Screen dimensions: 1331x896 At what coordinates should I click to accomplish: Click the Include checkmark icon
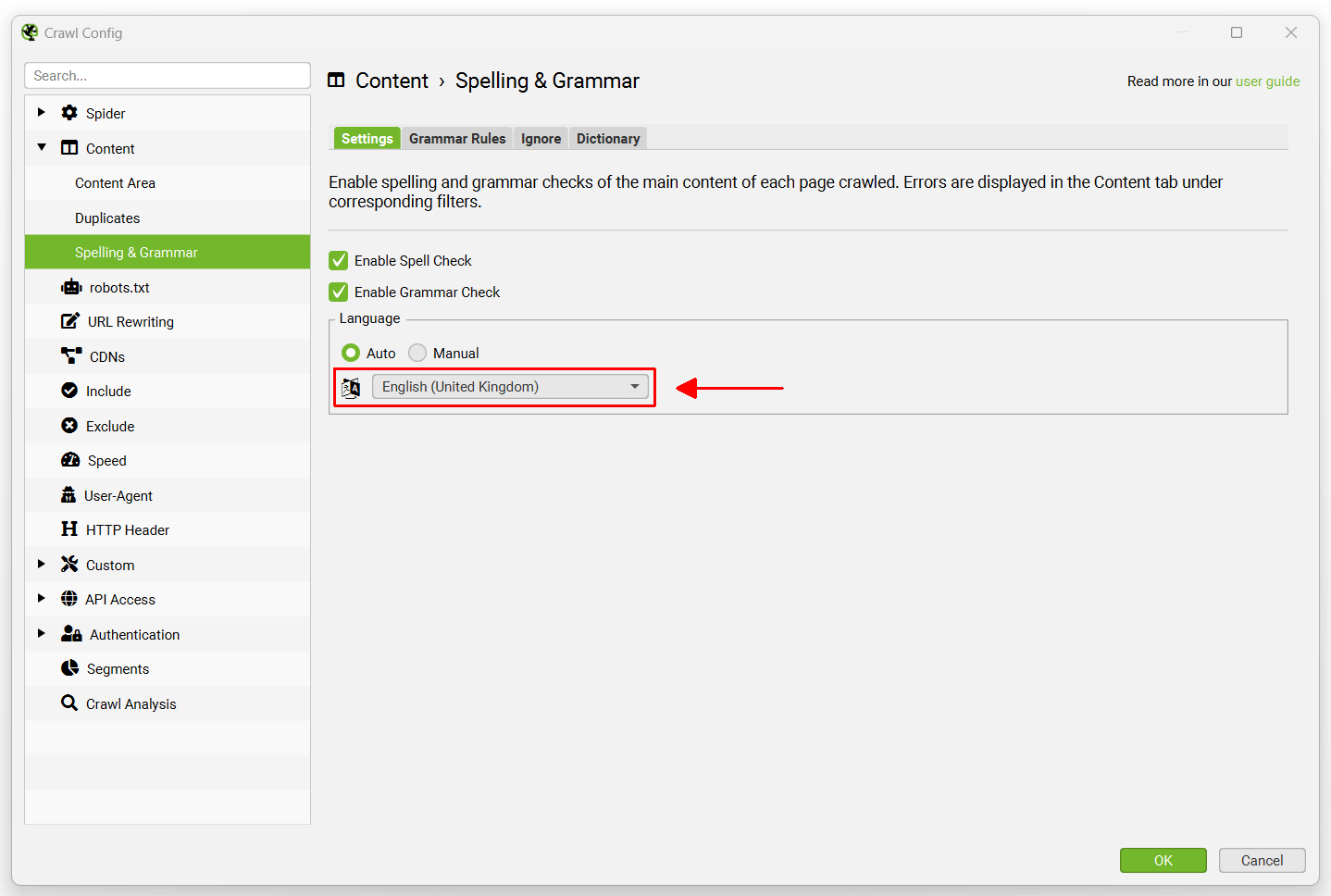pyautogui.click(x=71, y=391)
